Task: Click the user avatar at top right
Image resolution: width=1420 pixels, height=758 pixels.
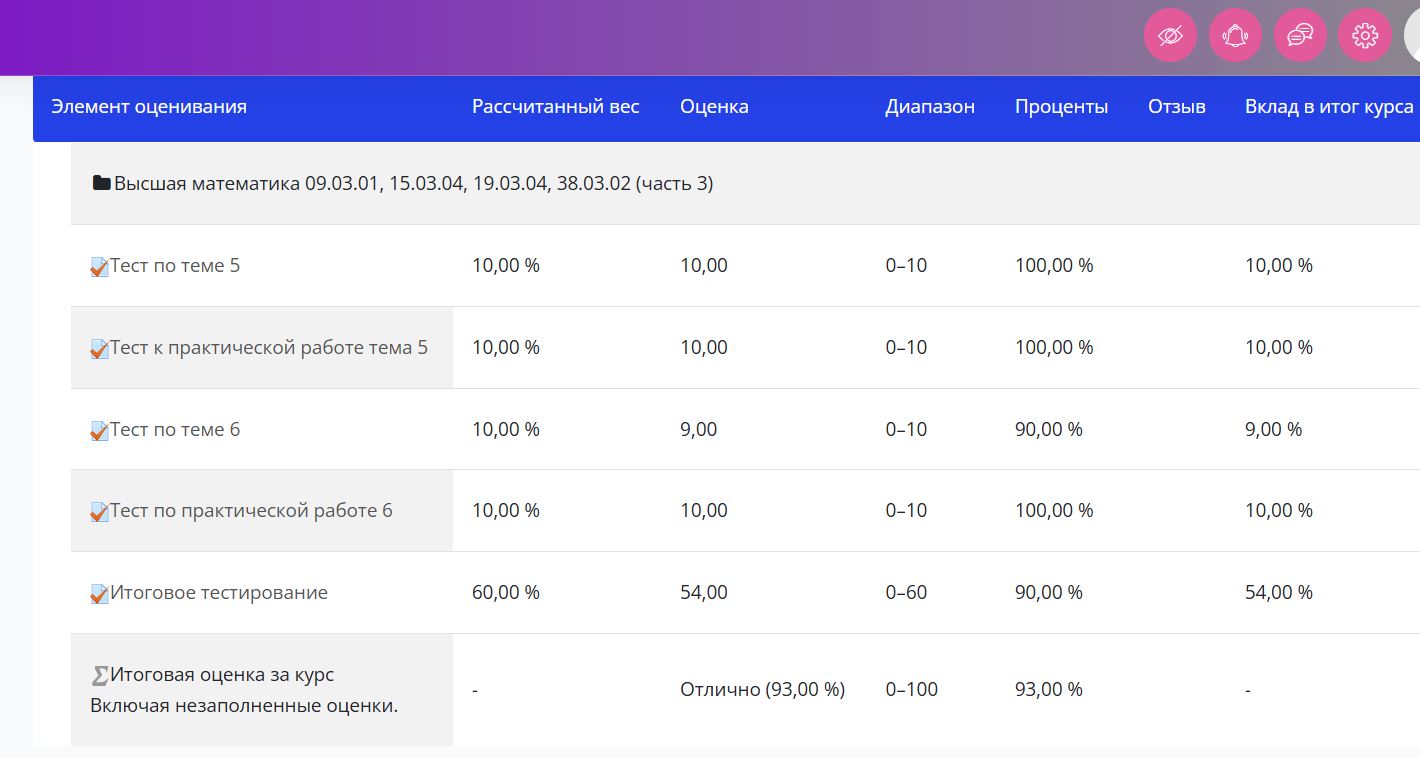Action: tap(1412, 36)
